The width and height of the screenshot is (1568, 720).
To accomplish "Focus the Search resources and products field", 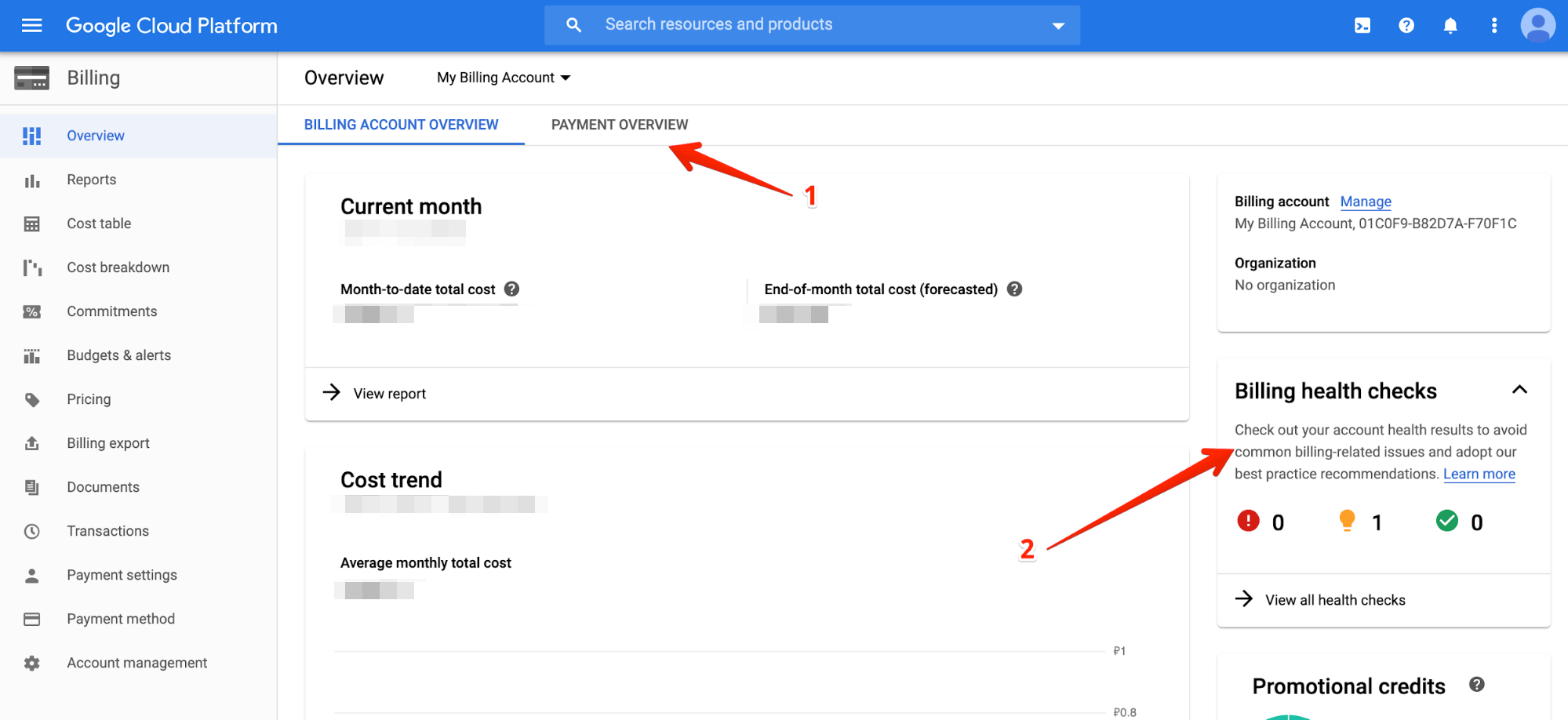I will point(813,25).
